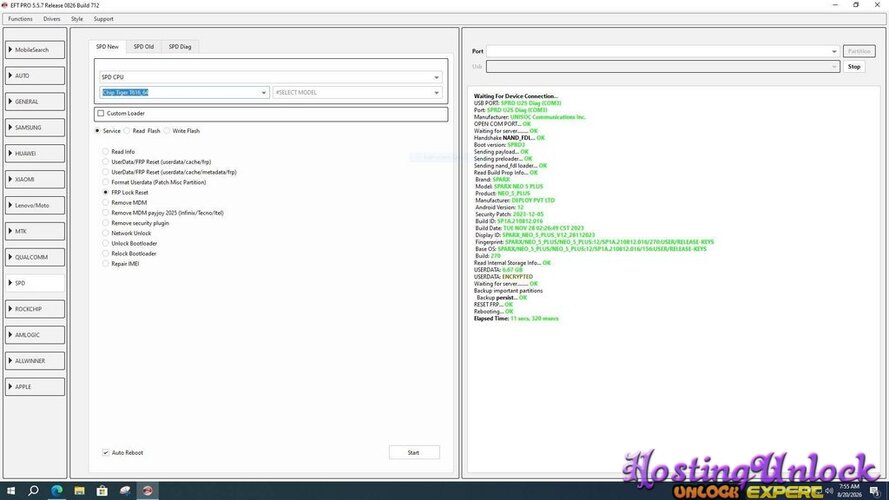The width and height of the screenshot is (889, 500).
Task: Select the SPD sidebar section
Action: tap(35, 283)
